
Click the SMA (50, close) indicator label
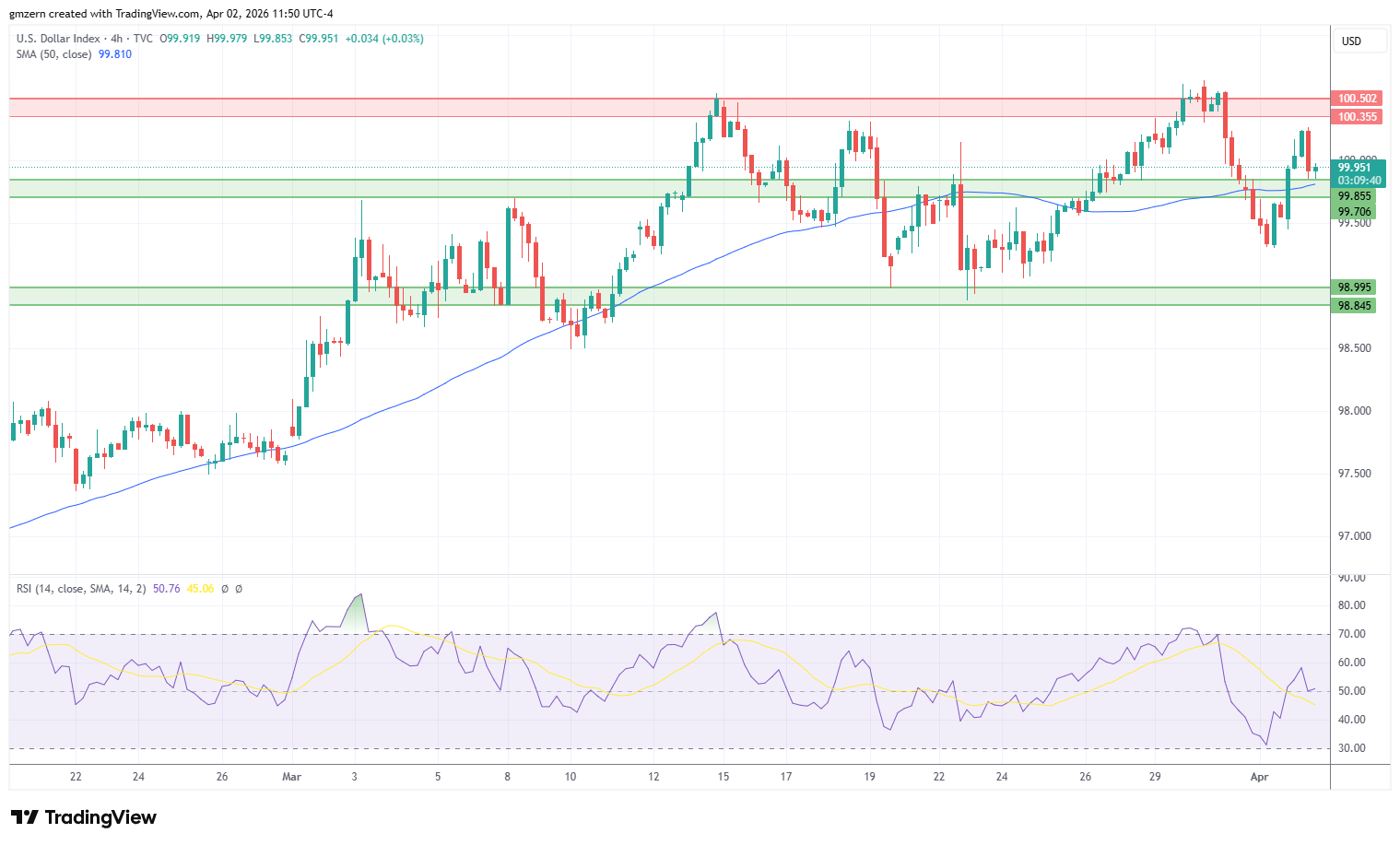coord(54,54)
